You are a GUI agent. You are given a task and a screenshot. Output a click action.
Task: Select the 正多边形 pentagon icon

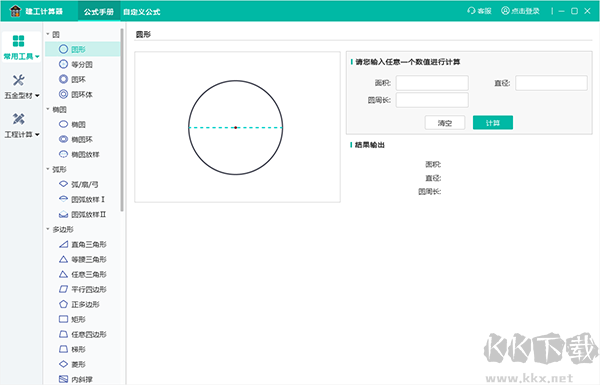pos(64,304)
